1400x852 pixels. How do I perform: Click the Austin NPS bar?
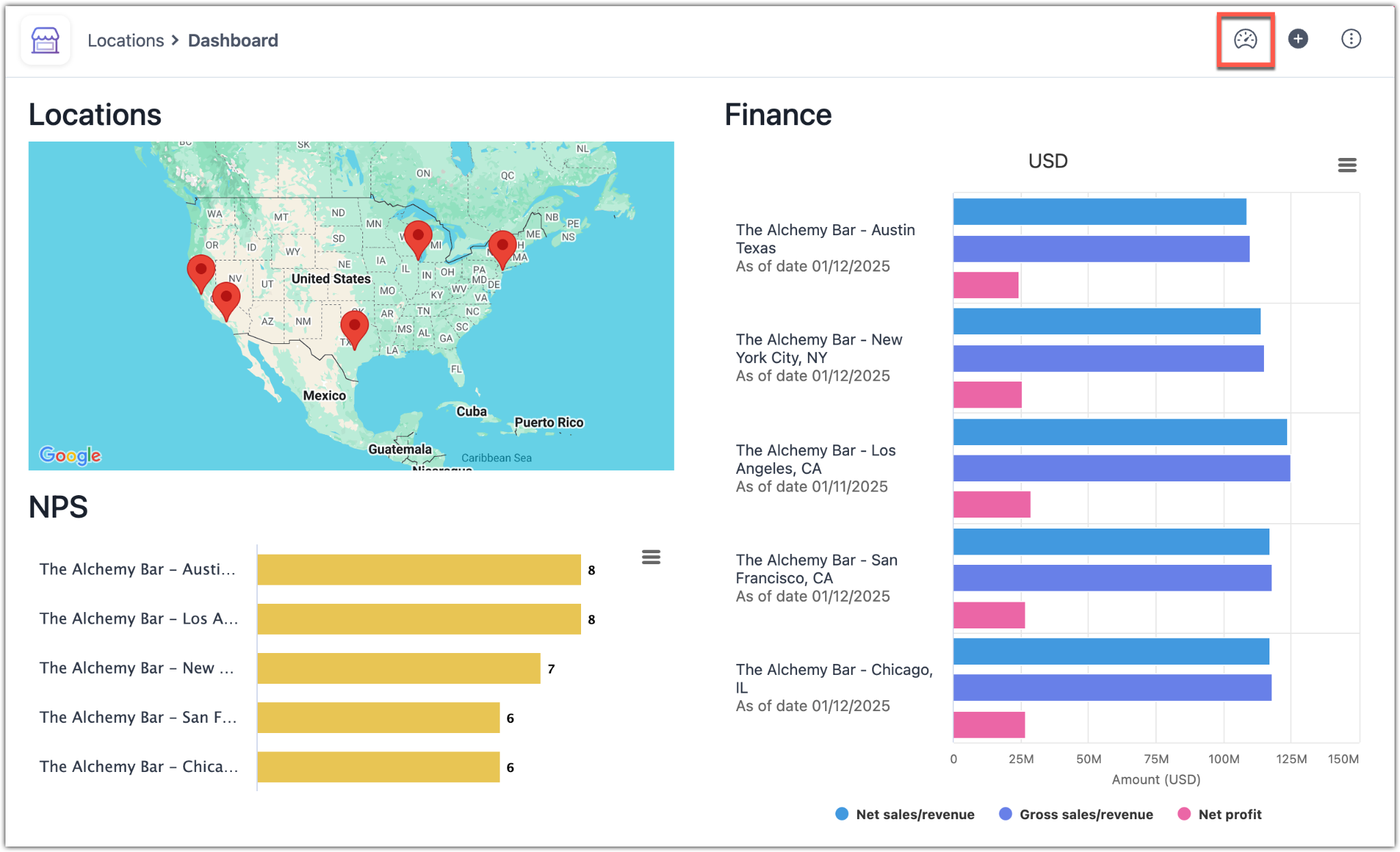click(x=419, y=570)
